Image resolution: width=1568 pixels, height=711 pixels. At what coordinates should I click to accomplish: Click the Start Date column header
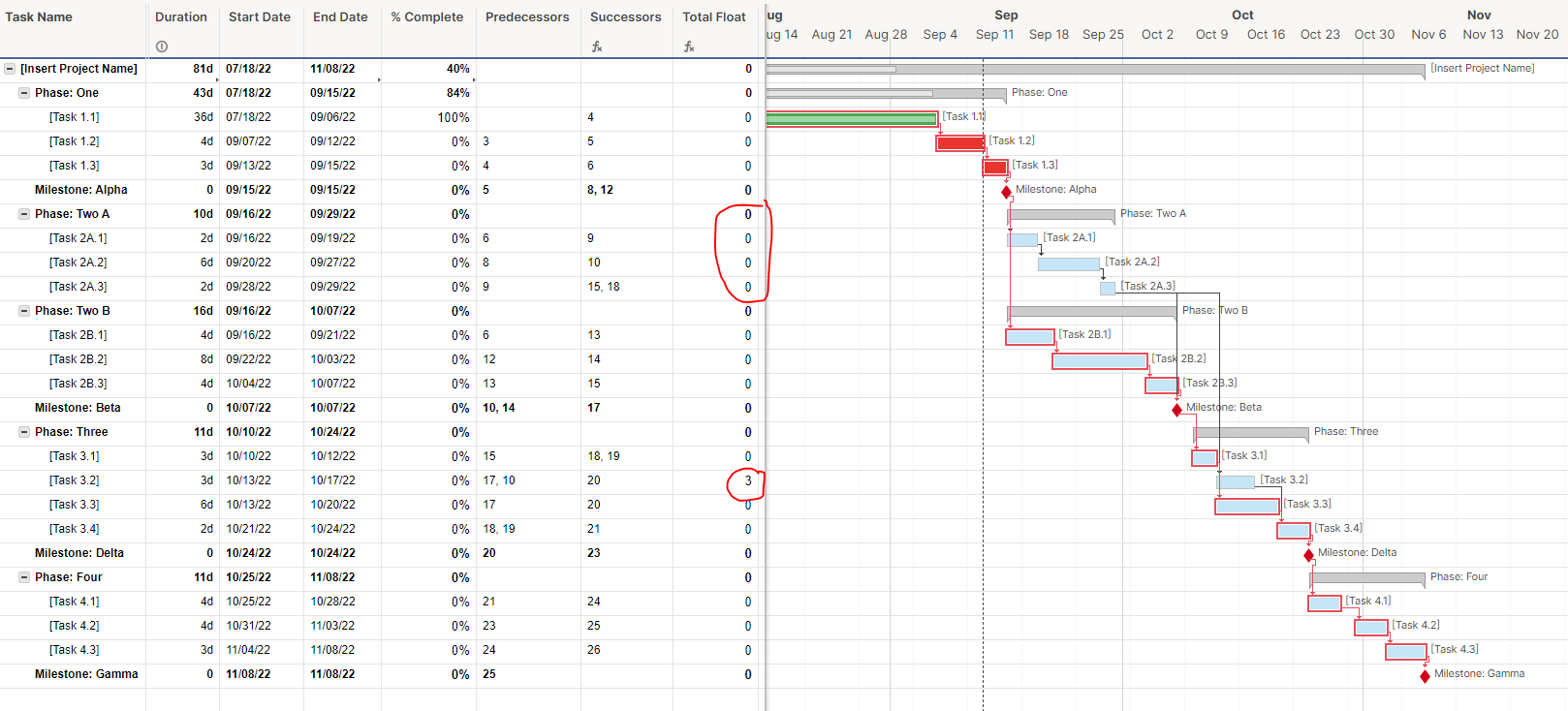260,16
